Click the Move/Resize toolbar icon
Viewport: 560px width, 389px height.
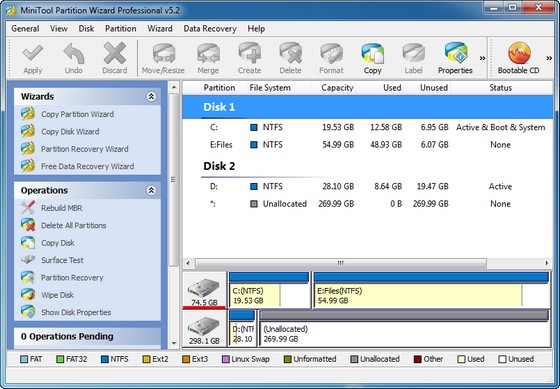[163, 58]
